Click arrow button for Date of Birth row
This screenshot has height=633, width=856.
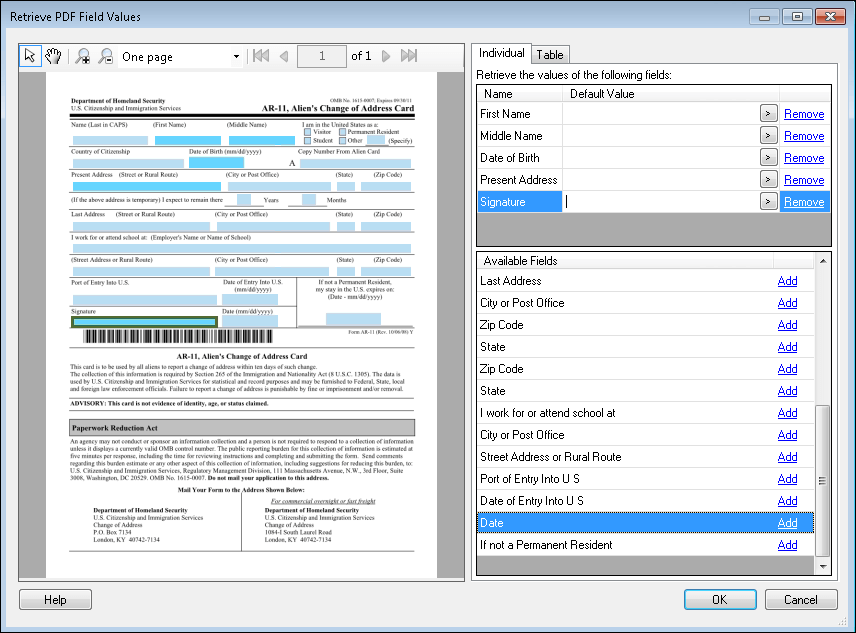point(768,158)
